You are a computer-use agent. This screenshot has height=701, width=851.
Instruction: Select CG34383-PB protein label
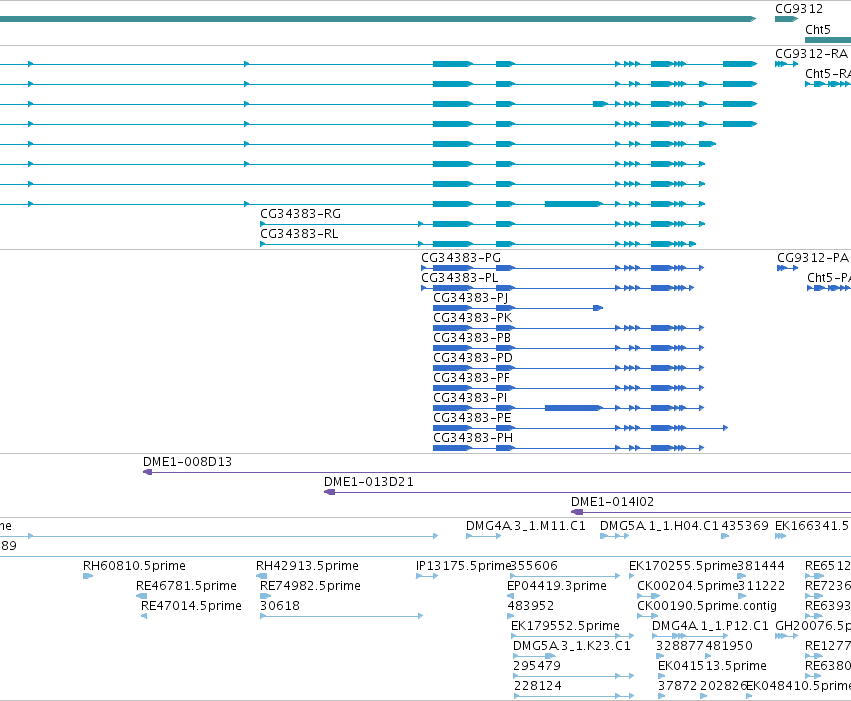[472, 338]
